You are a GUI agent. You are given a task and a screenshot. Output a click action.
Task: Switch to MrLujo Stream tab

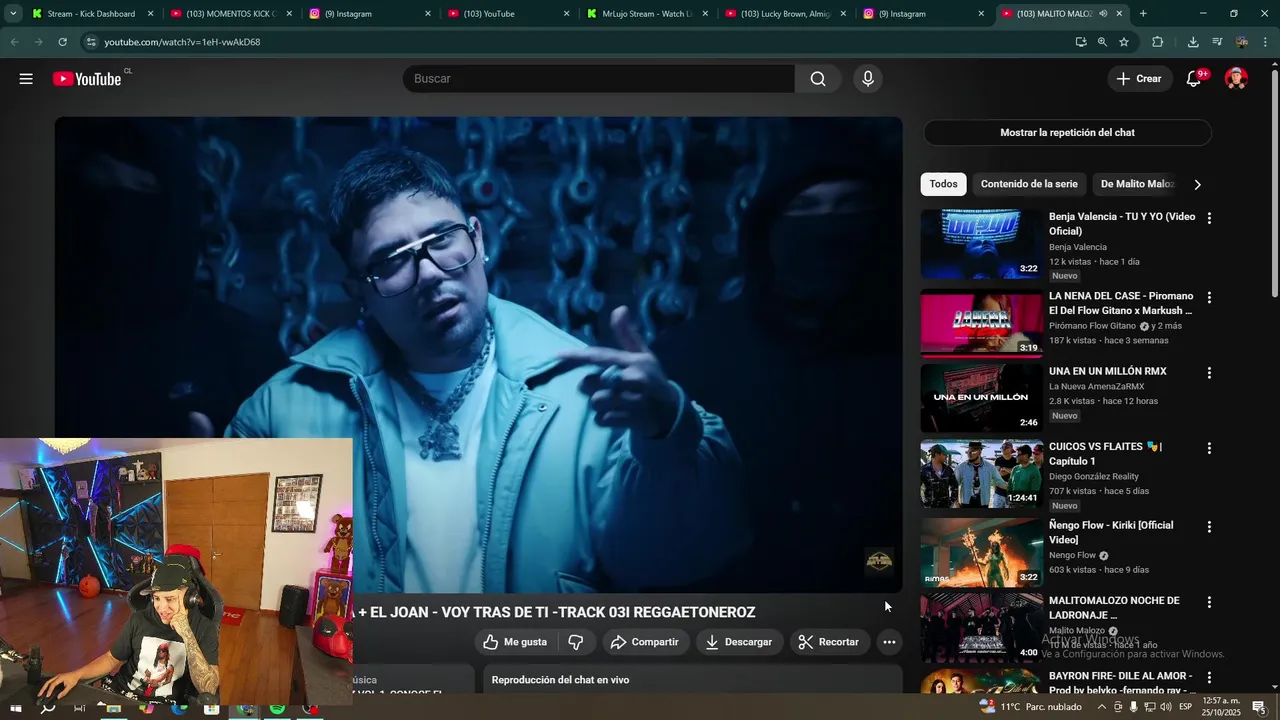click(x=646, y=14)
